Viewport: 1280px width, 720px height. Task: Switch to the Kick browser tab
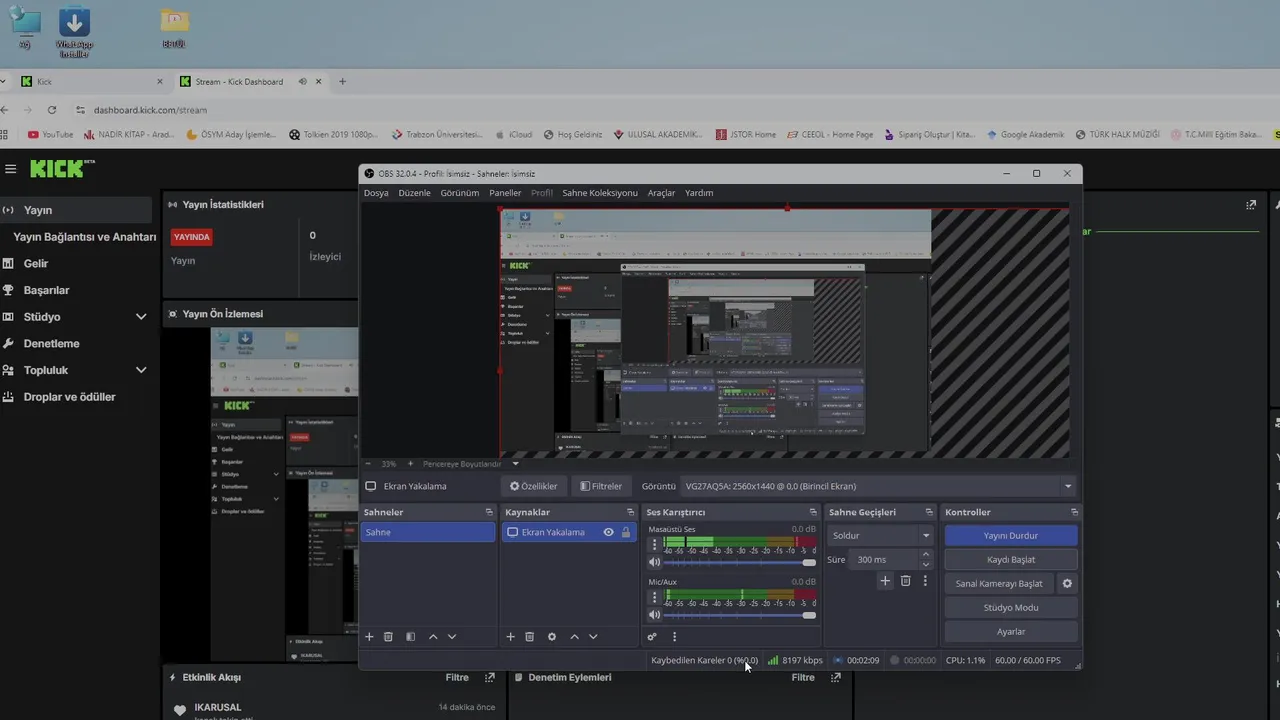(90, 81)
